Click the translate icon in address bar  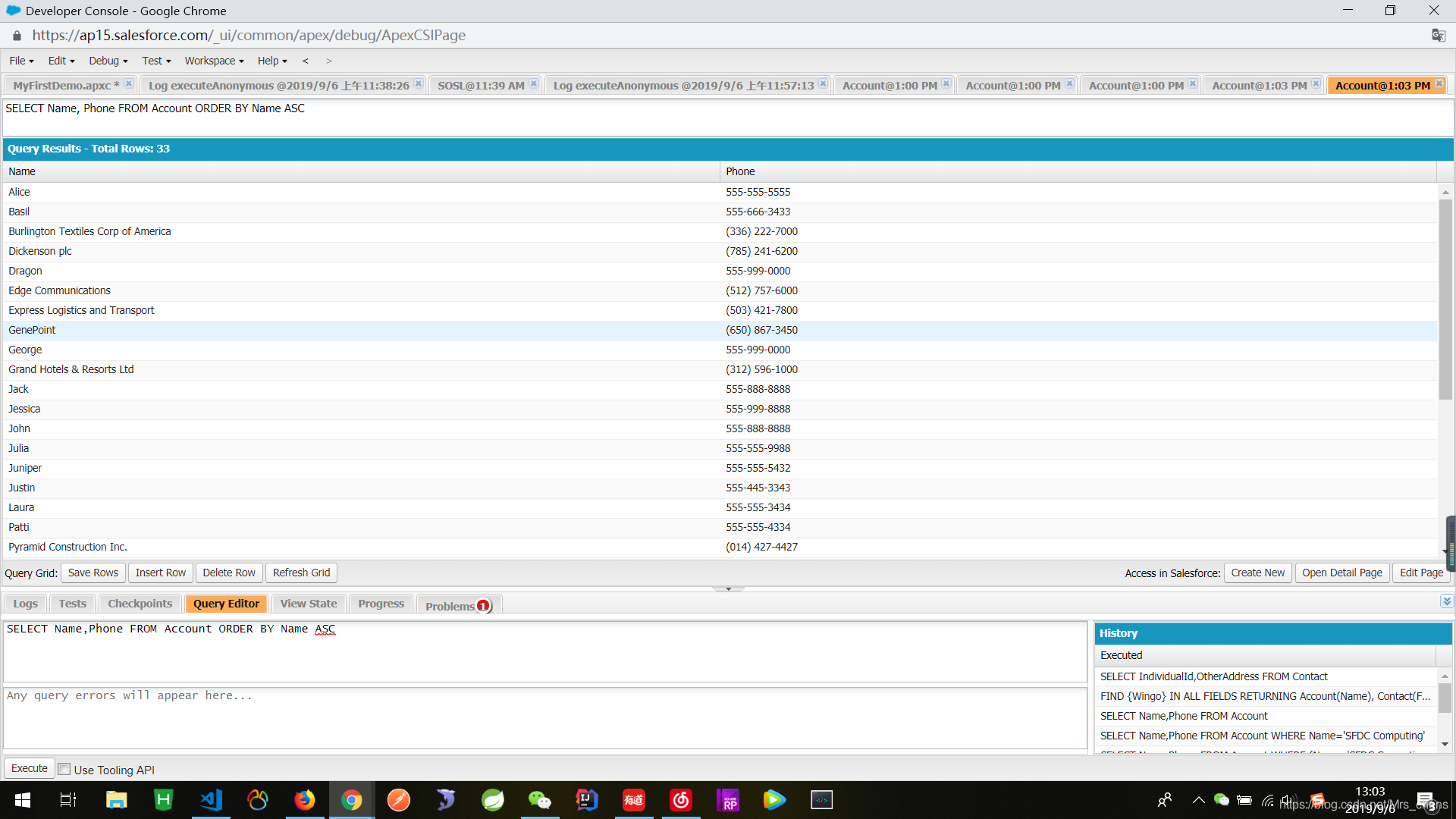1439,35
